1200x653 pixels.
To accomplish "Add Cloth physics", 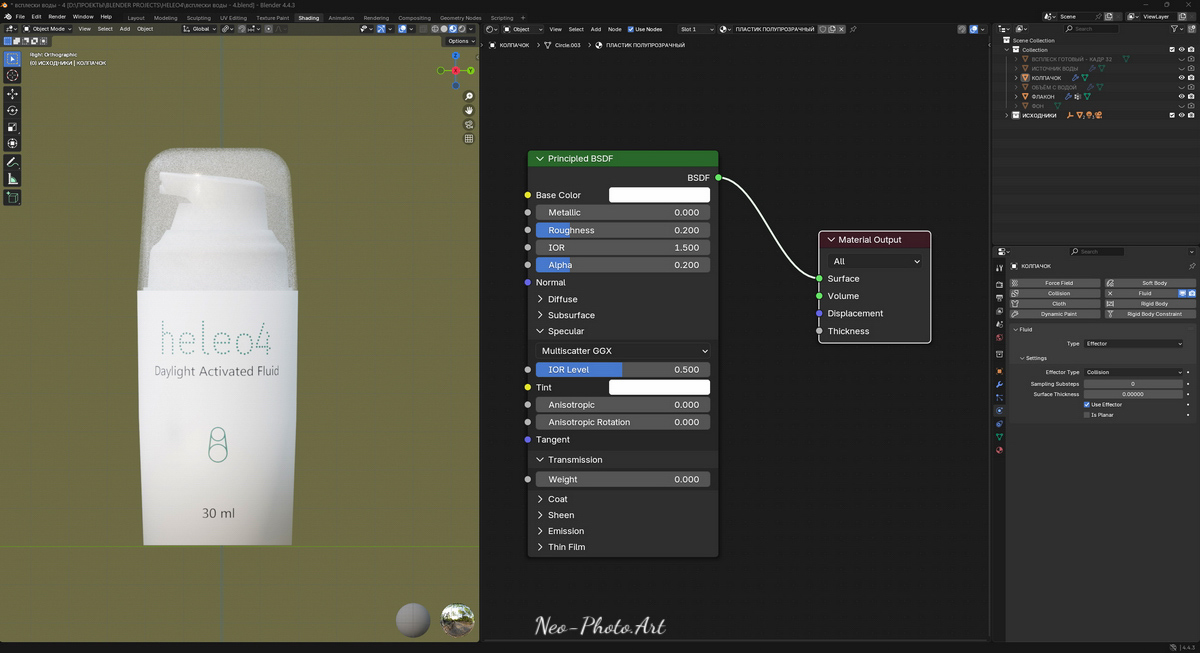I will (1055, 304).
